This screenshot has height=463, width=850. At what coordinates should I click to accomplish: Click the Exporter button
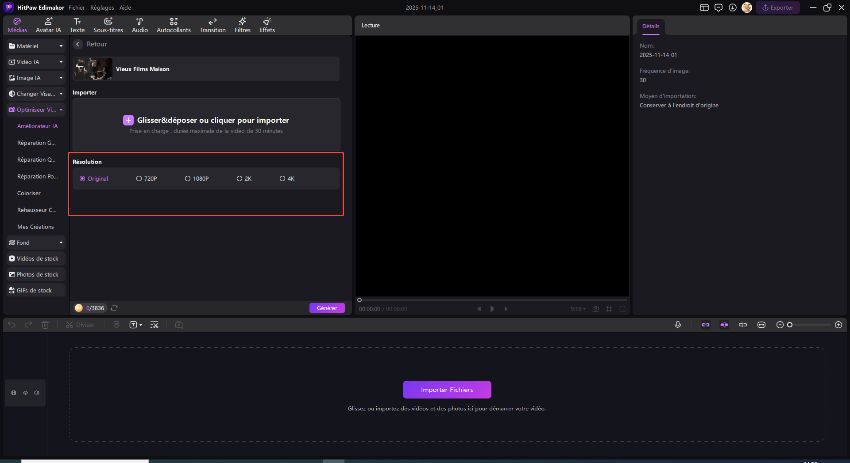click(x=777, y=8)
